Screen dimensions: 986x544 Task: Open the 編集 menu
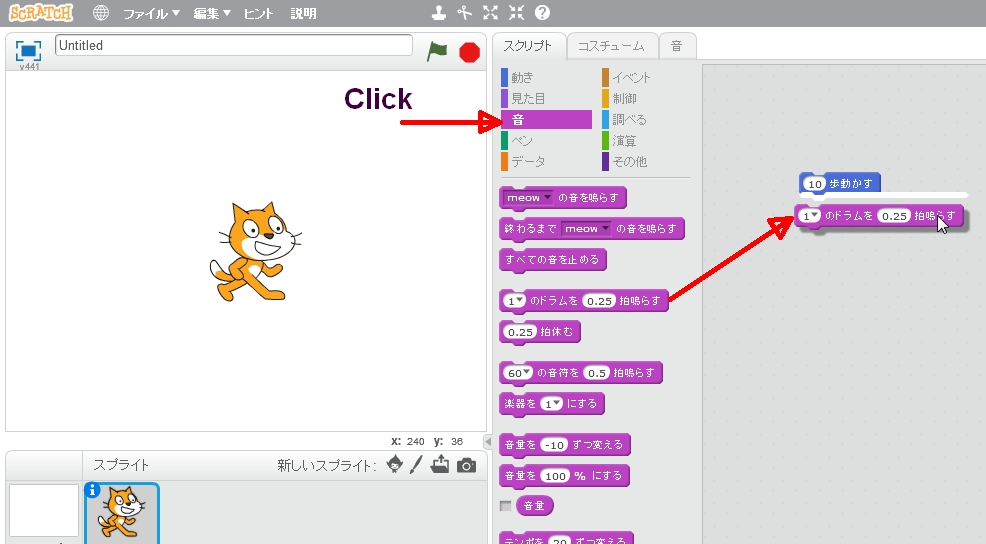[x=212, y=13]
